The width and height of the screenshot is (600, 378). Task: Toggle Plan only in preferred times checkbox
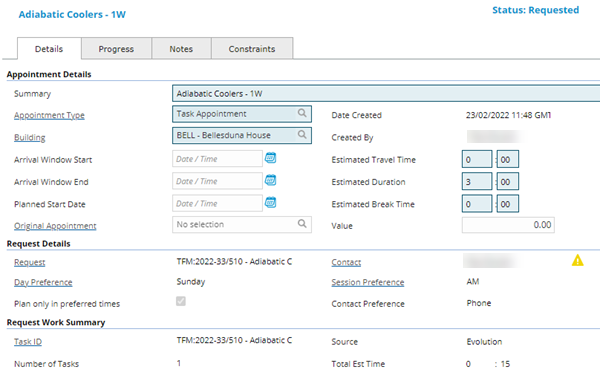click(x=181, y=301)
